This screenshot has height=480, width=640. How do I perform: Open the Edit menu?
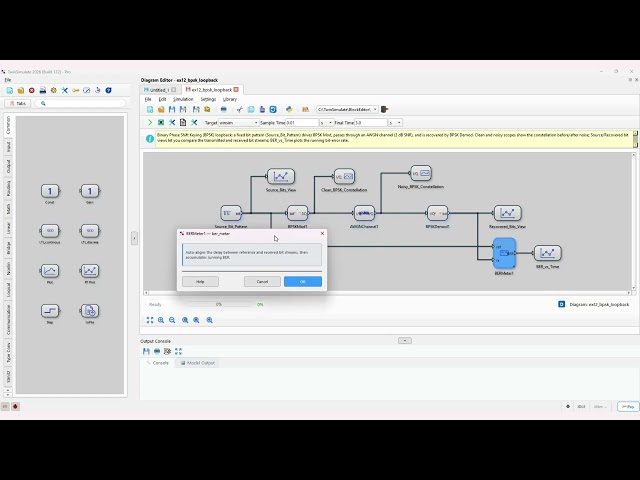point(162,99)
